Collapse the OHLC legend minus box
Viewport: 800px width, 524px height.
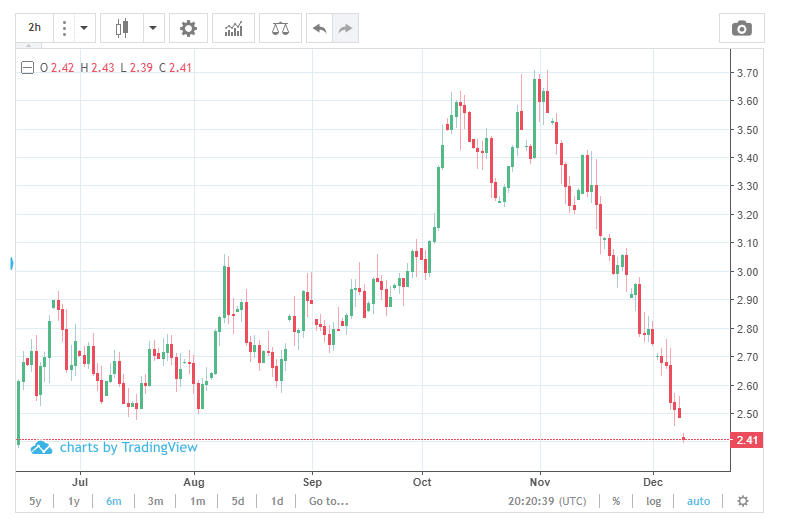click(x=27, y=67)
